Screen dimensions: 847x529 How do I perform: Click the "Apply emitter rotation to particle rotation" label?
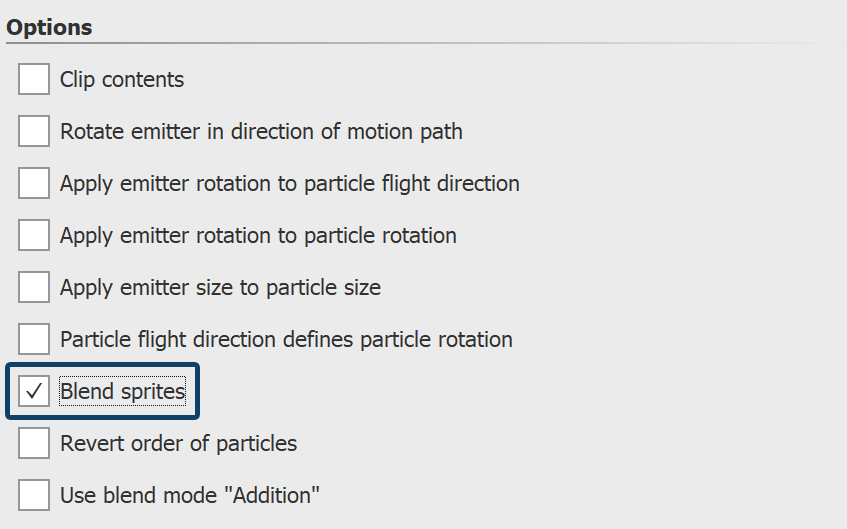click(258, 235)
